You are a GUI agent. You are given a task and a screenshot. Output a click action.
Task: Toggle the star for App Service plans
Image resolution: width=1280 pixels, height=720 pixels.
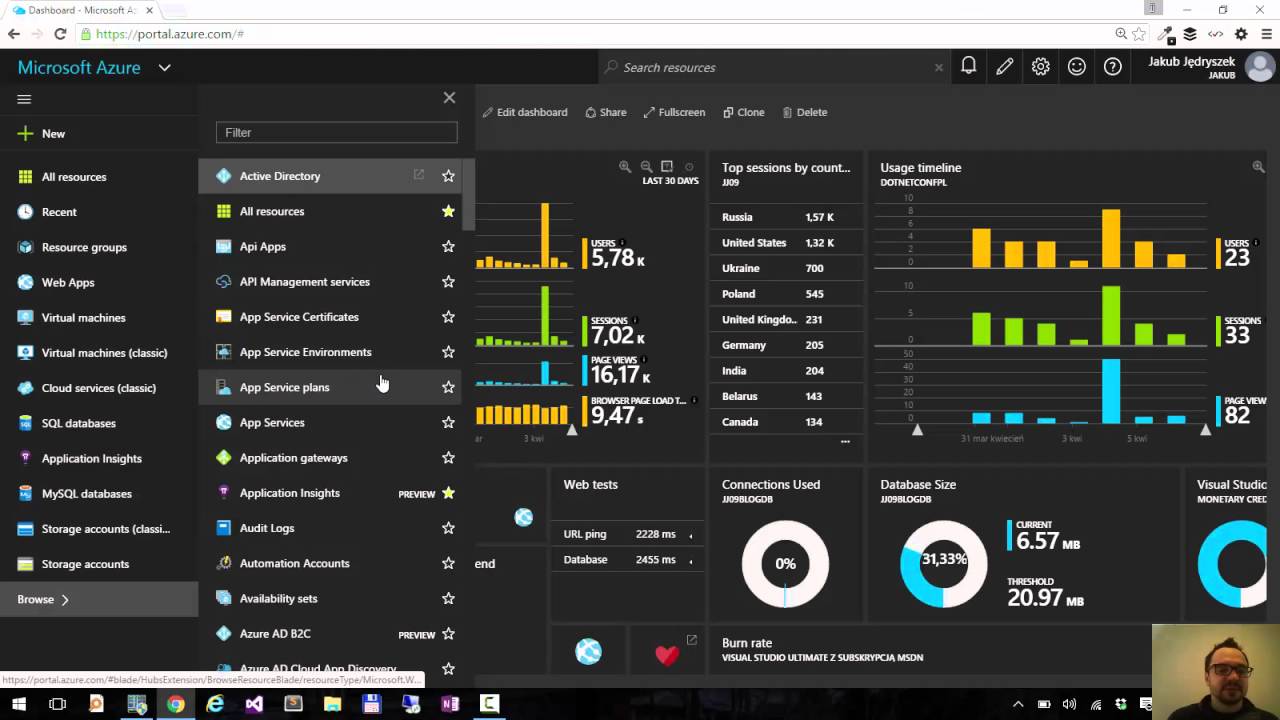pos(448,387)
